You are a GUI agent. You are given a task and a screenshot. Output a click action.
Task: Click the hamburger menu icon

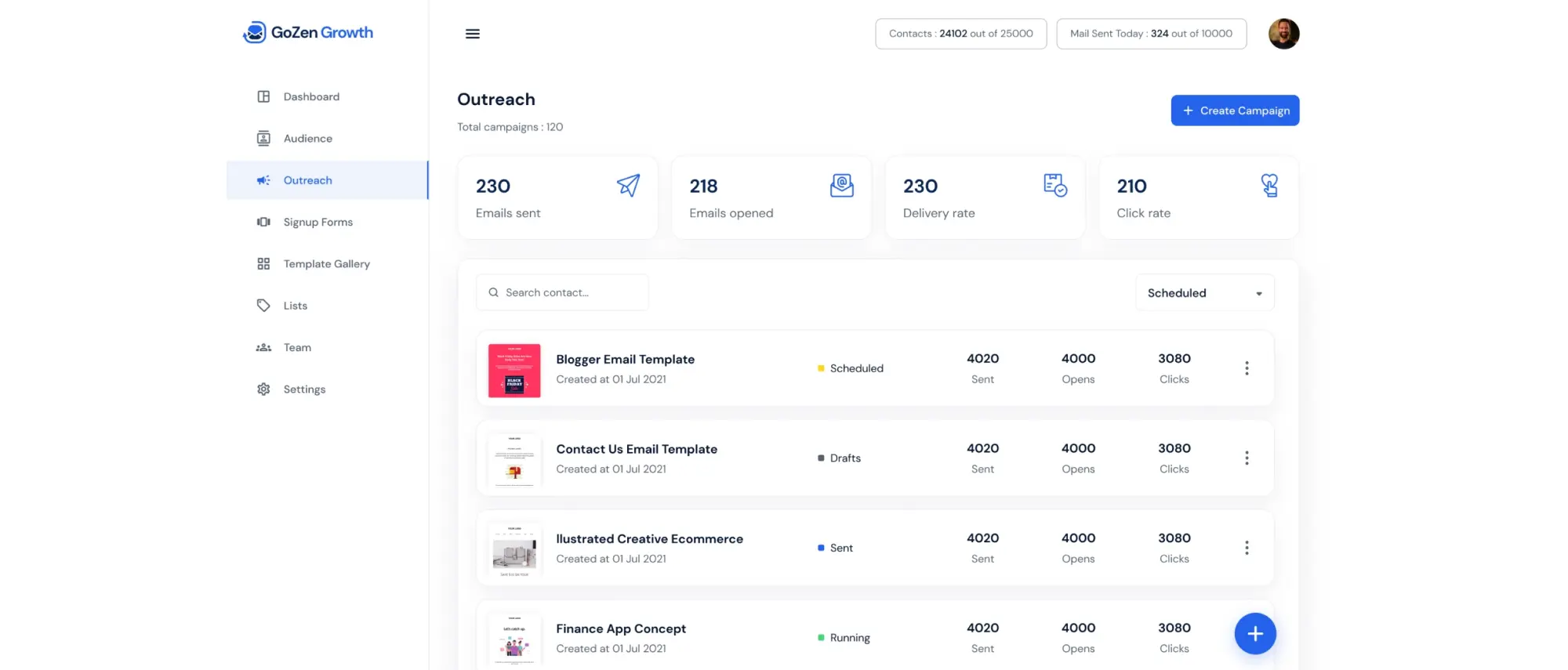(472, 34)
